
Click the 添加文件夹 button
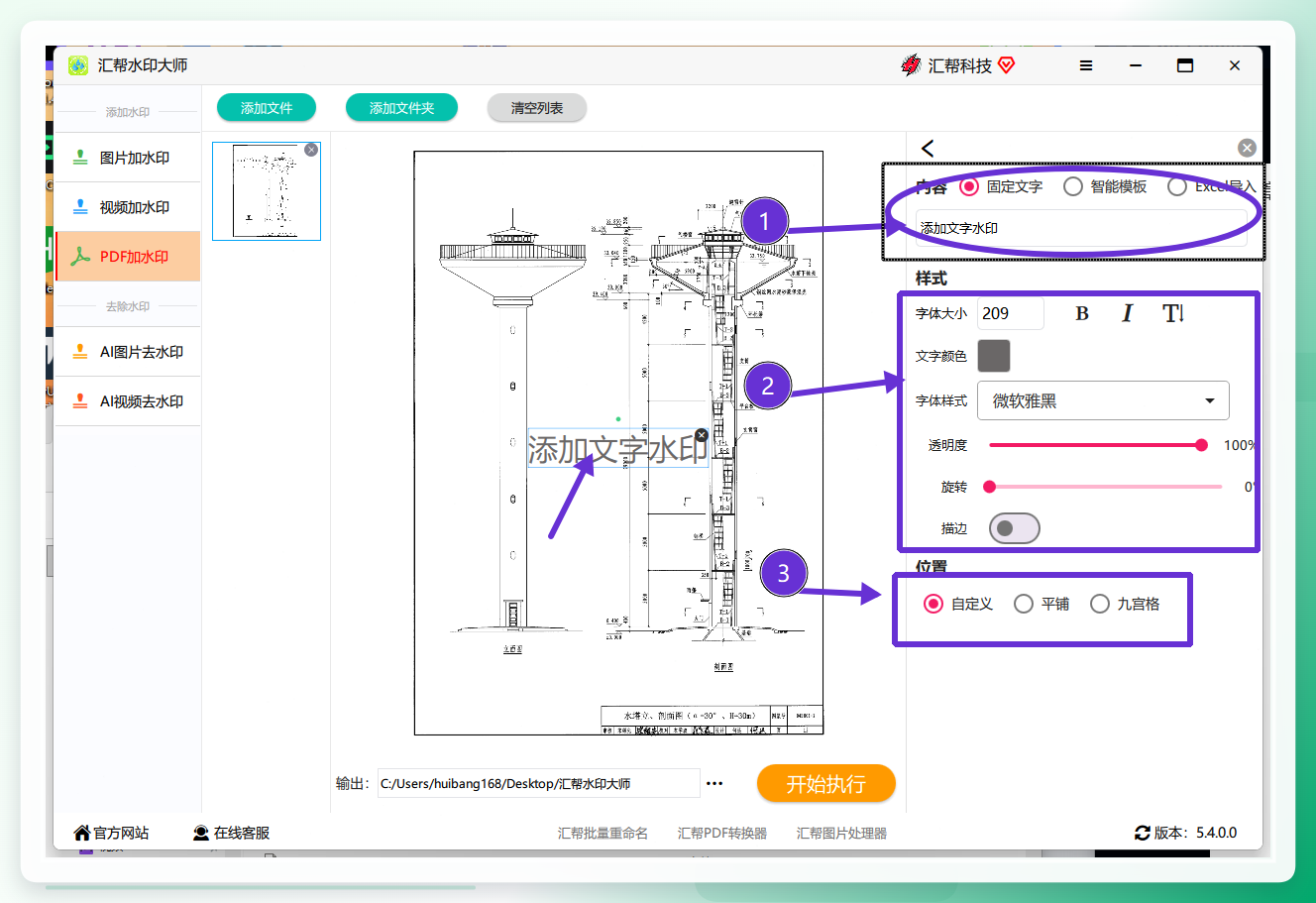point(401,108)
